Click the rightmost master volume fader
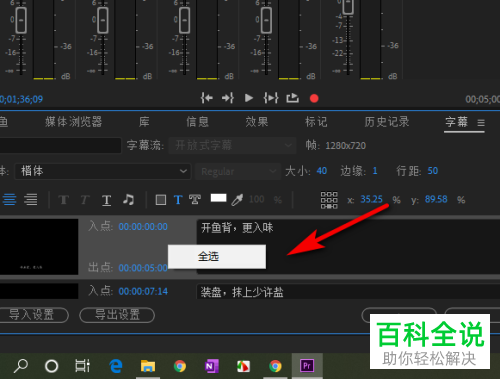 click(x=348, y=6)
